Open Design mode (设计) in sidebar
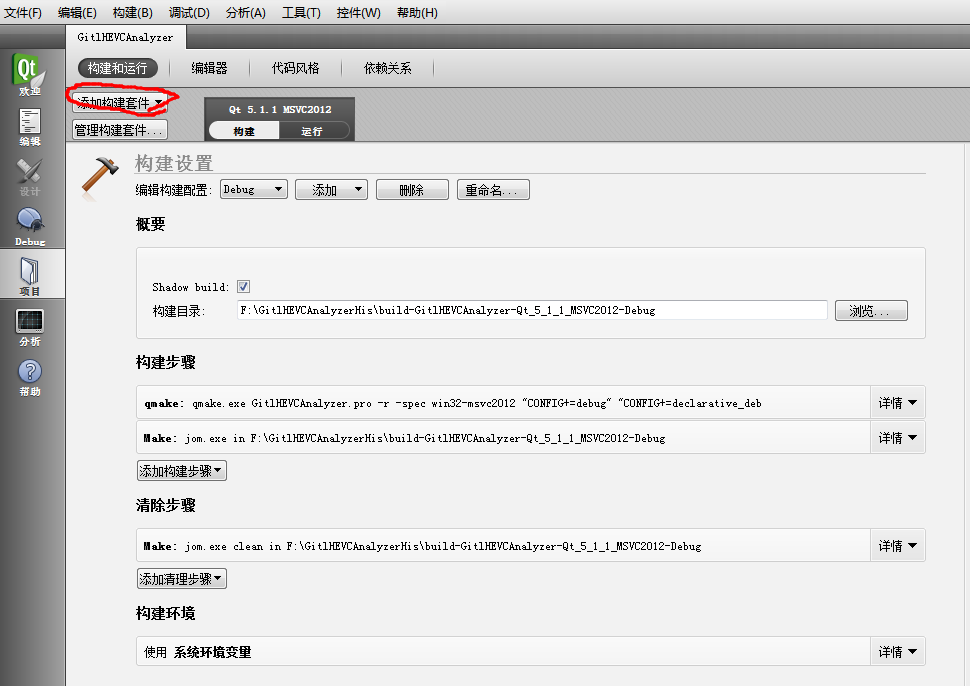The height and width of the screenshot is (686, 970). 29,177
